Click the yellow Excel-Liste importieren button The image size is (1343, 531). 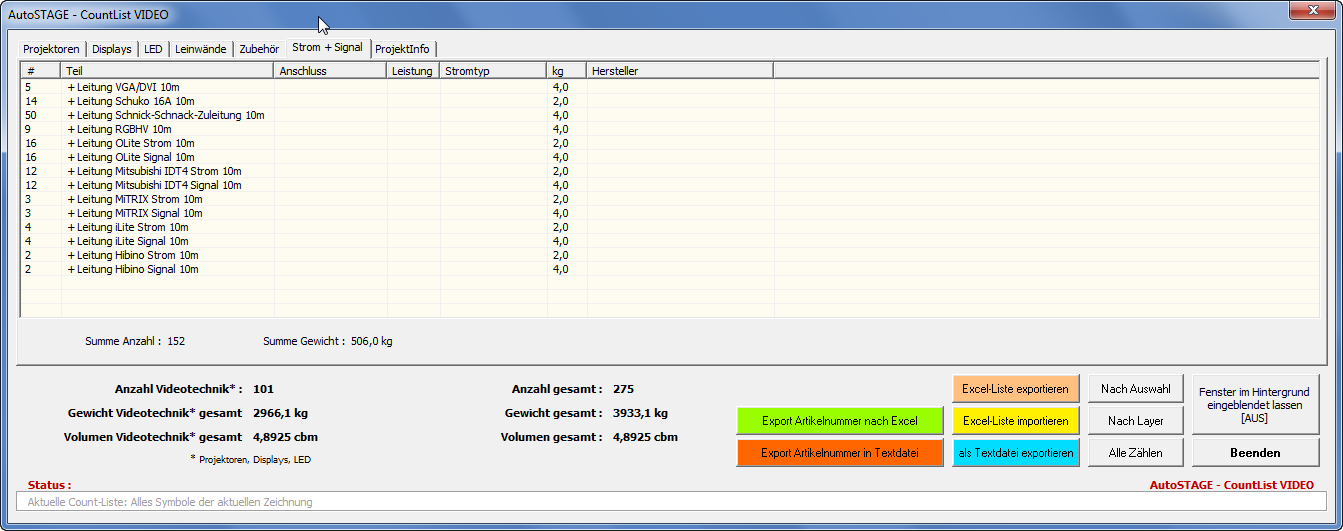(x=1015, y=421)
